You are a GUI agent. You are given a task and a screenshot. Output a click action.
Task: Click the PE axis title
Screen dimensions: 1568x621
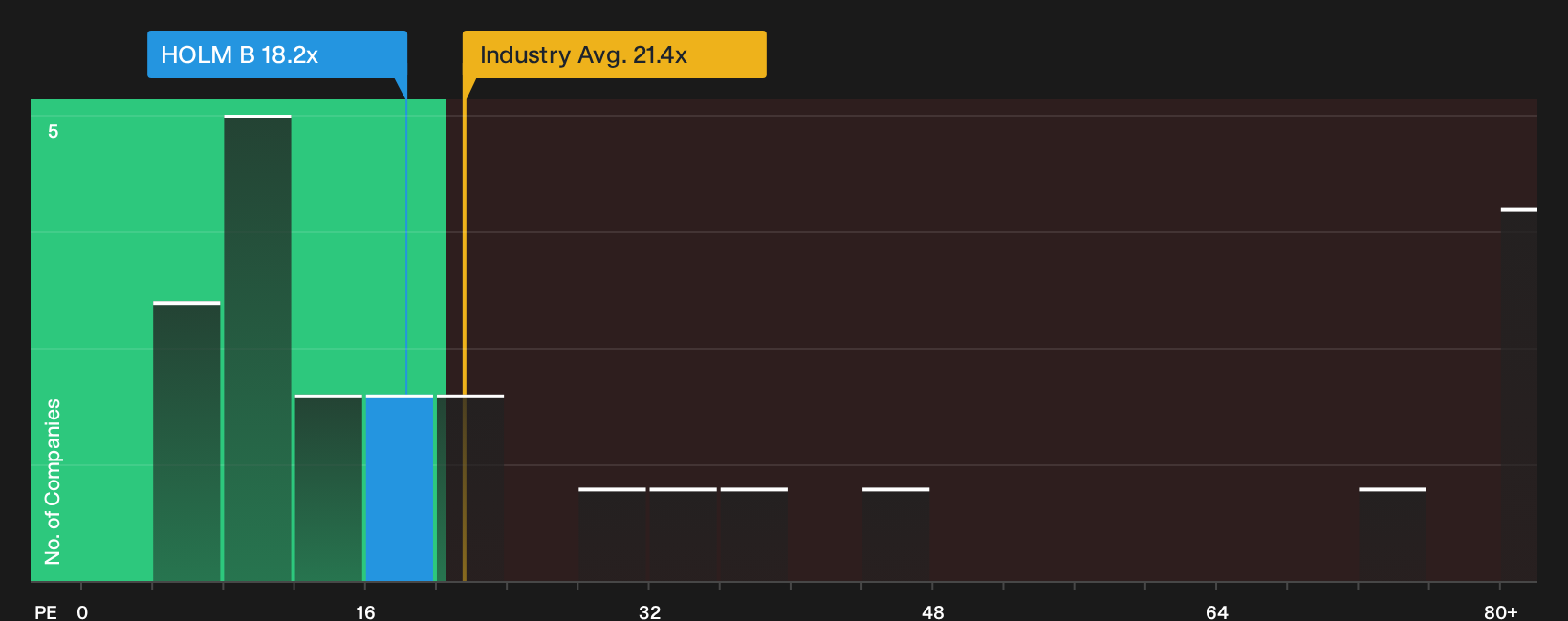tap(46, 611)
